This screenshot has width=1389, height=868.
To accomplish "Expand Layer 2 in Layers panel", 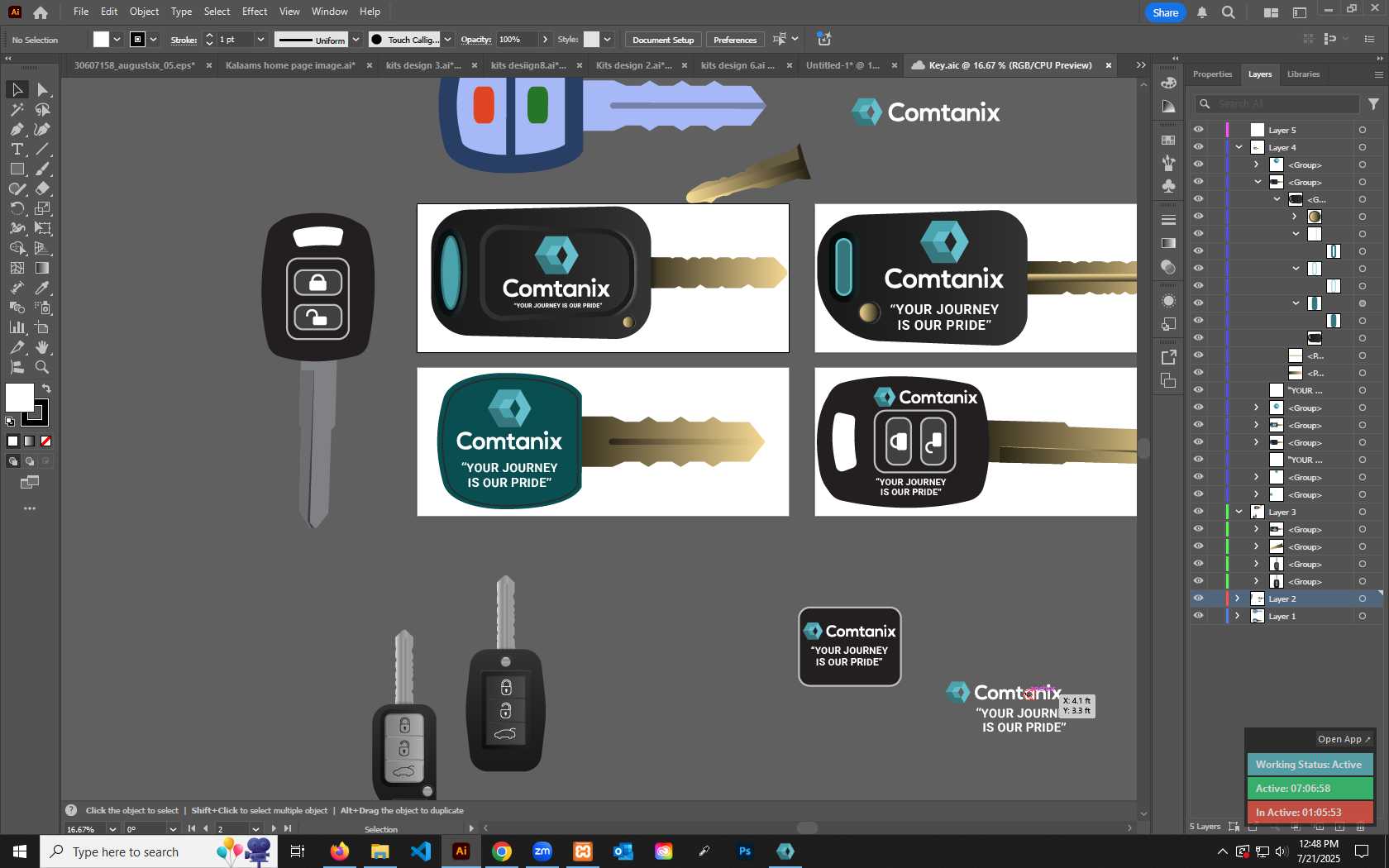I will pos(1238,599).
